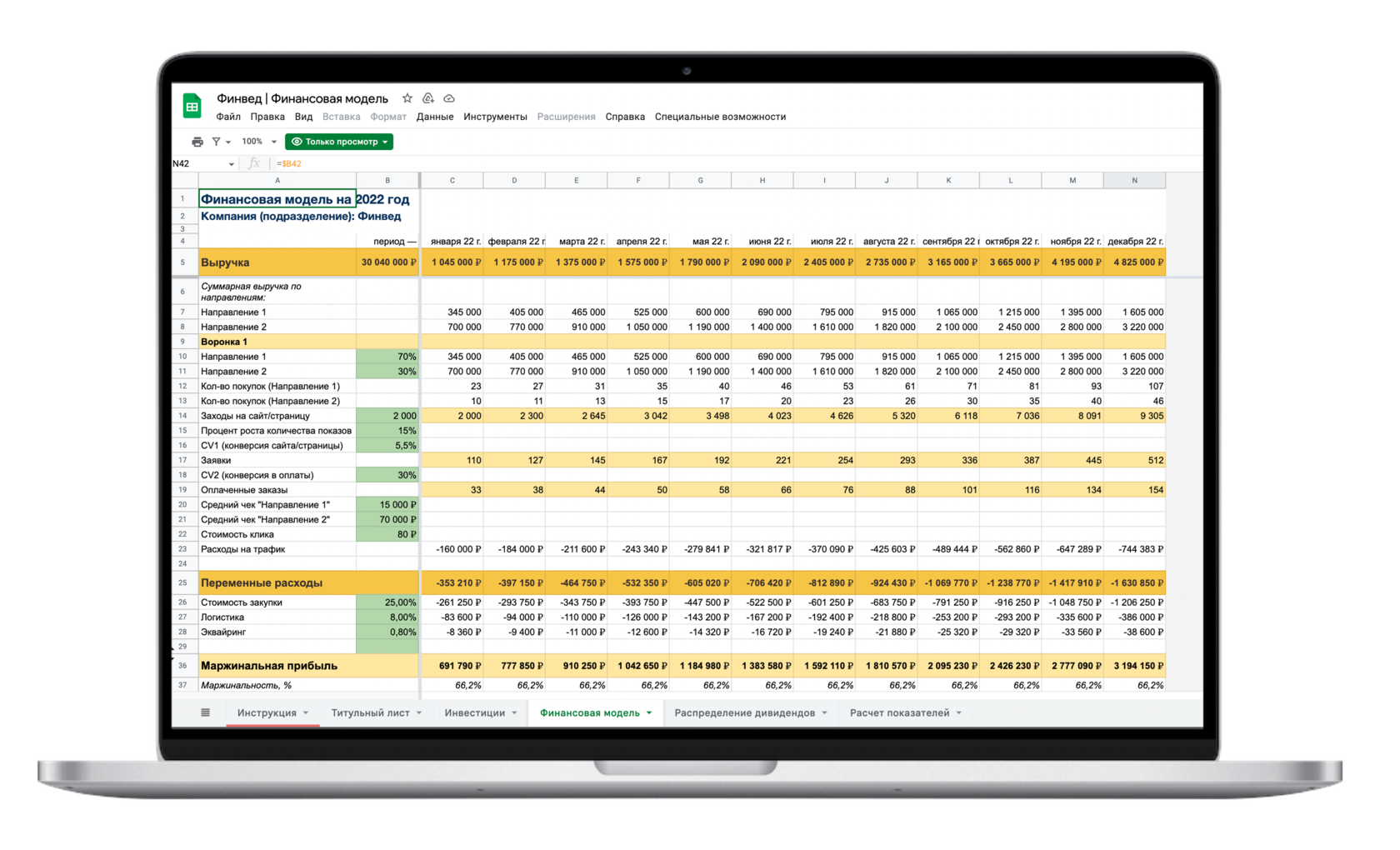Open the Инструкция tab dropdown arrow
The width and height of the screenshot is (1400, 850).
click(x=306, y=713)
